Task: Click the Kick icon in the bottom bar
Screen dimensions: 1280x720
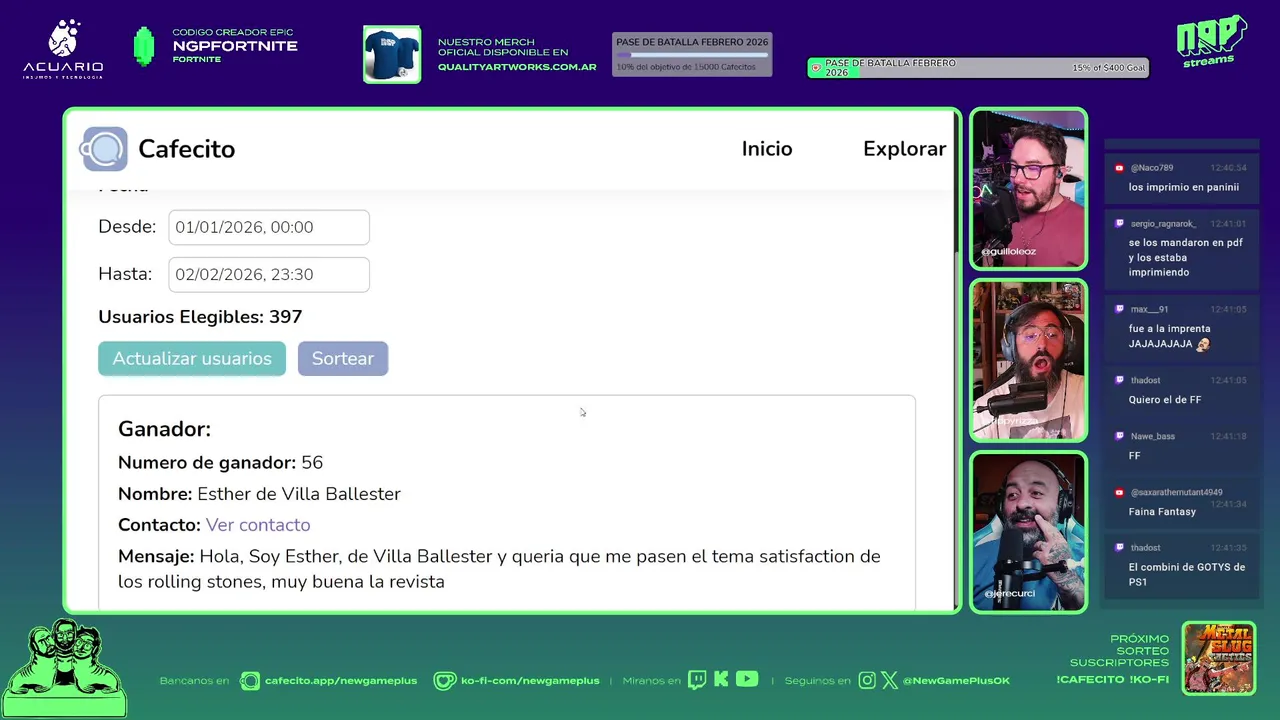Action: pyautogui.click(x=721, y=680)
